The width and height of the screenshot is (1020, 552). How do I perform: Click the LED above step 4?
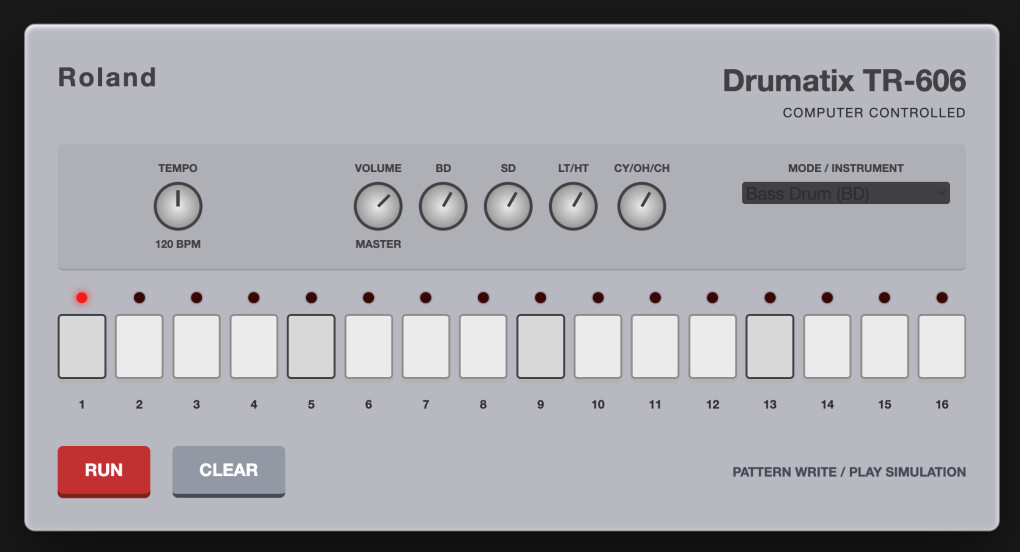click(254, 298)
